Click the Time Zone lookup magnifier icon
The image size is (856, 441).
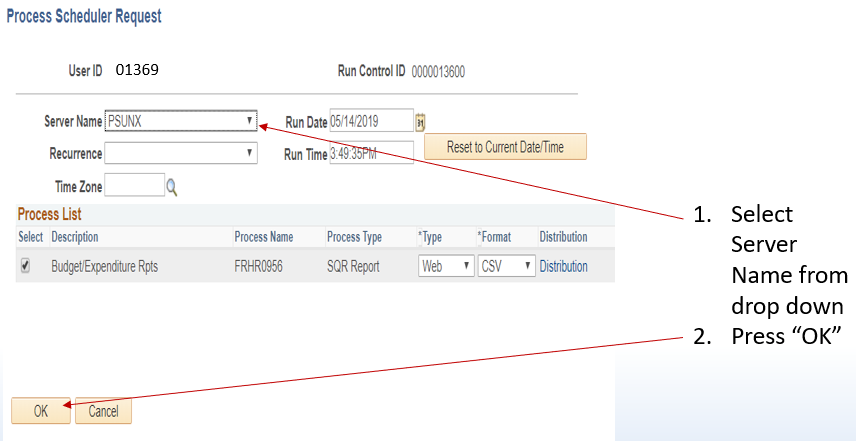click(172, 188)
